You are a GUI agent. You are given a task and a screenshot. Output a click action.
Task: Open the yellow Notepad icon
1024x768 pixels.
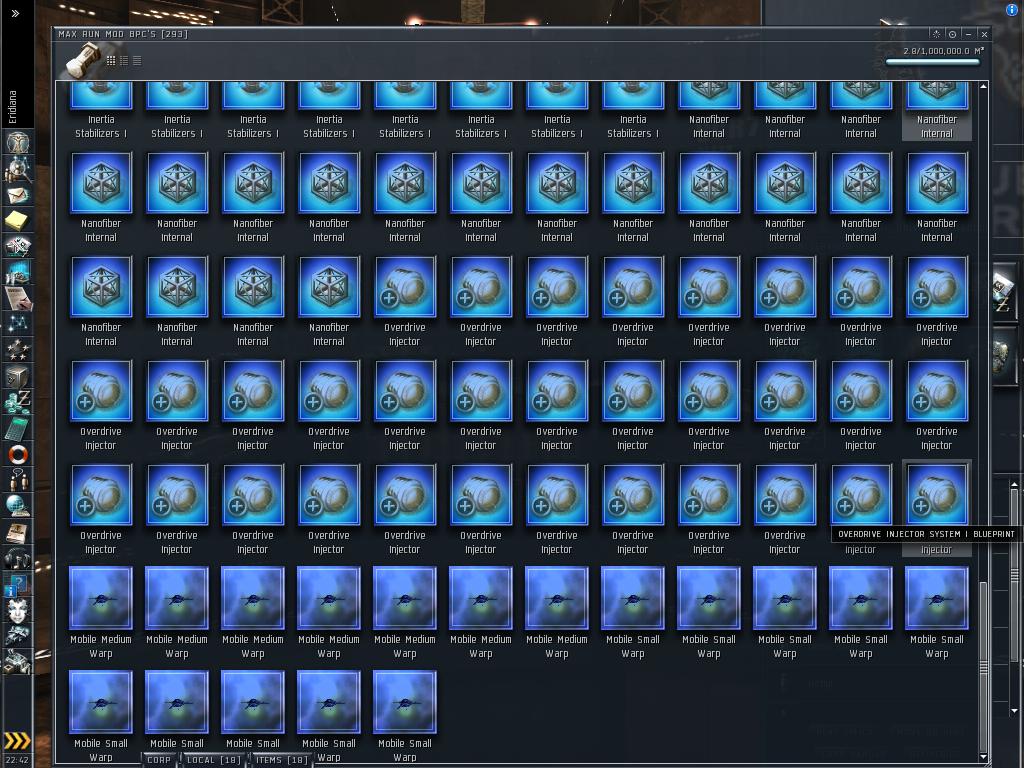(18, 221)
